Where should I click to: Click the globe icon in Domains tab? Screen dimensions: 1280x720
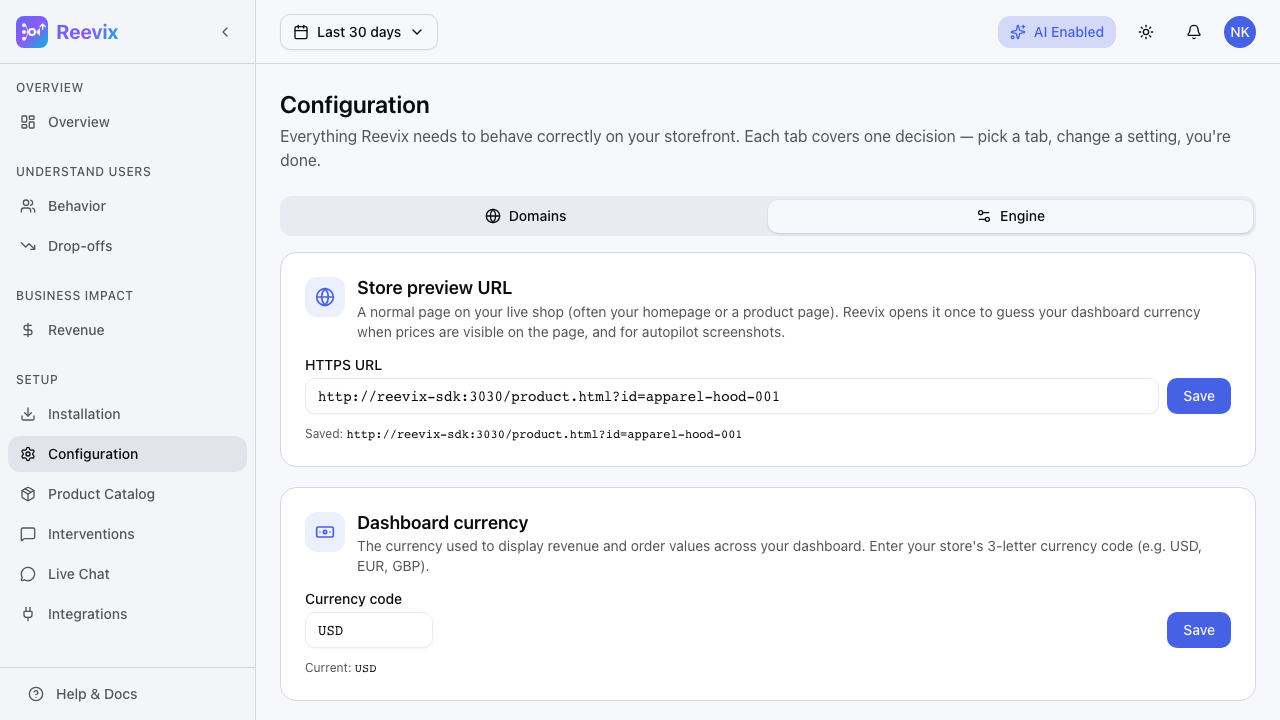493,216
